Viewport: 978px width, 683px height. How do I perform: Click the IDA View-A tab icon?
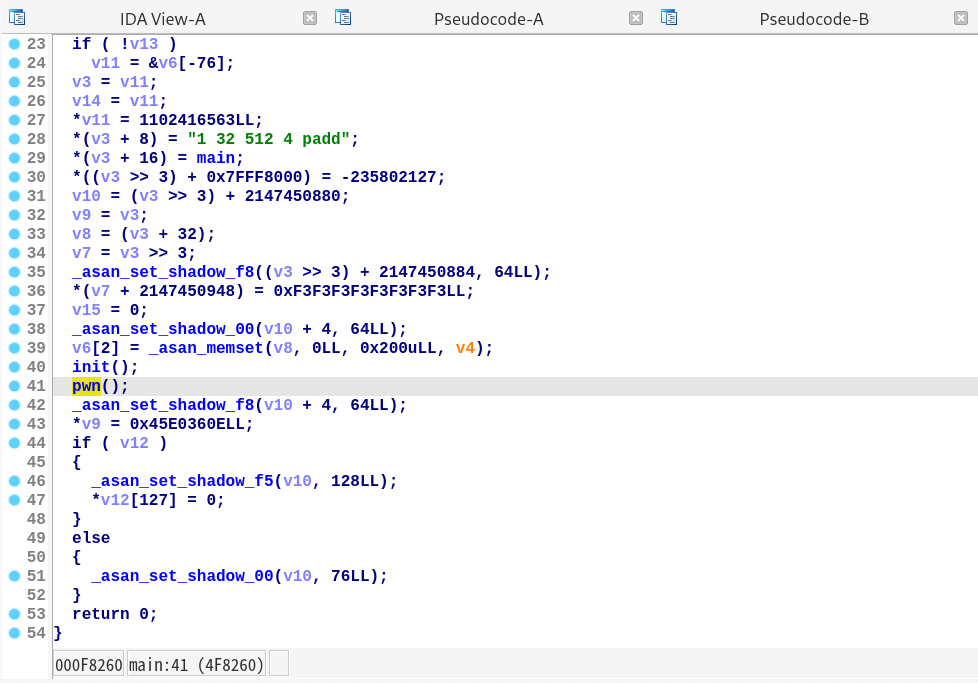click(16, 17)
